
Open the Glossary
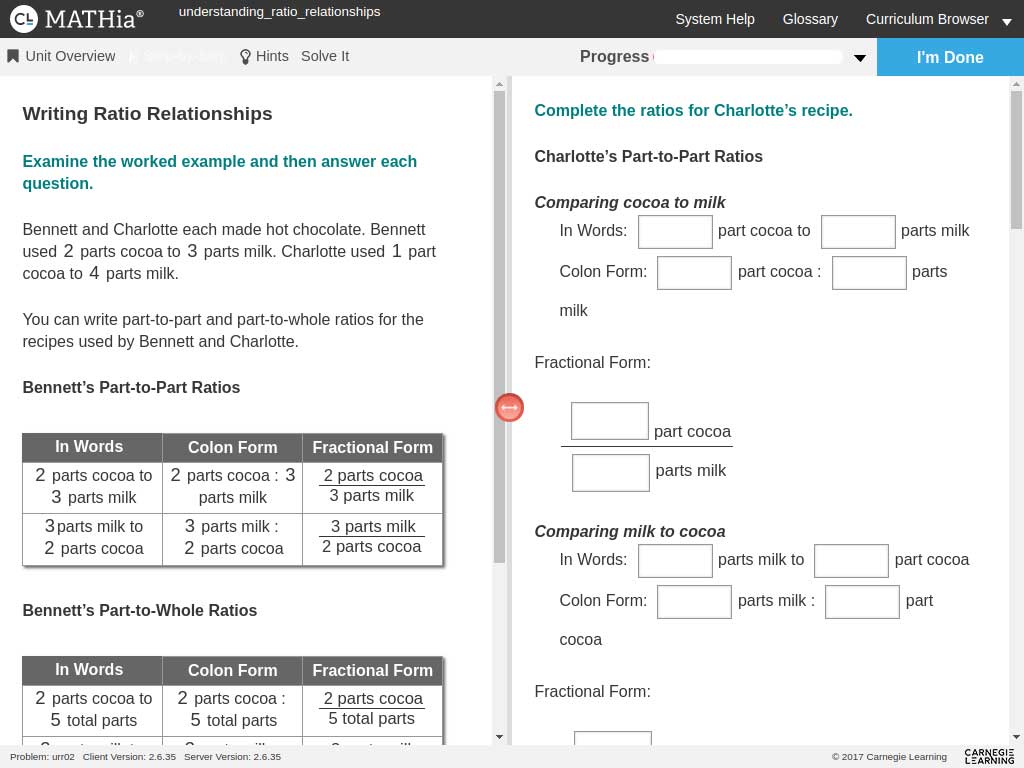click(810, 19)
